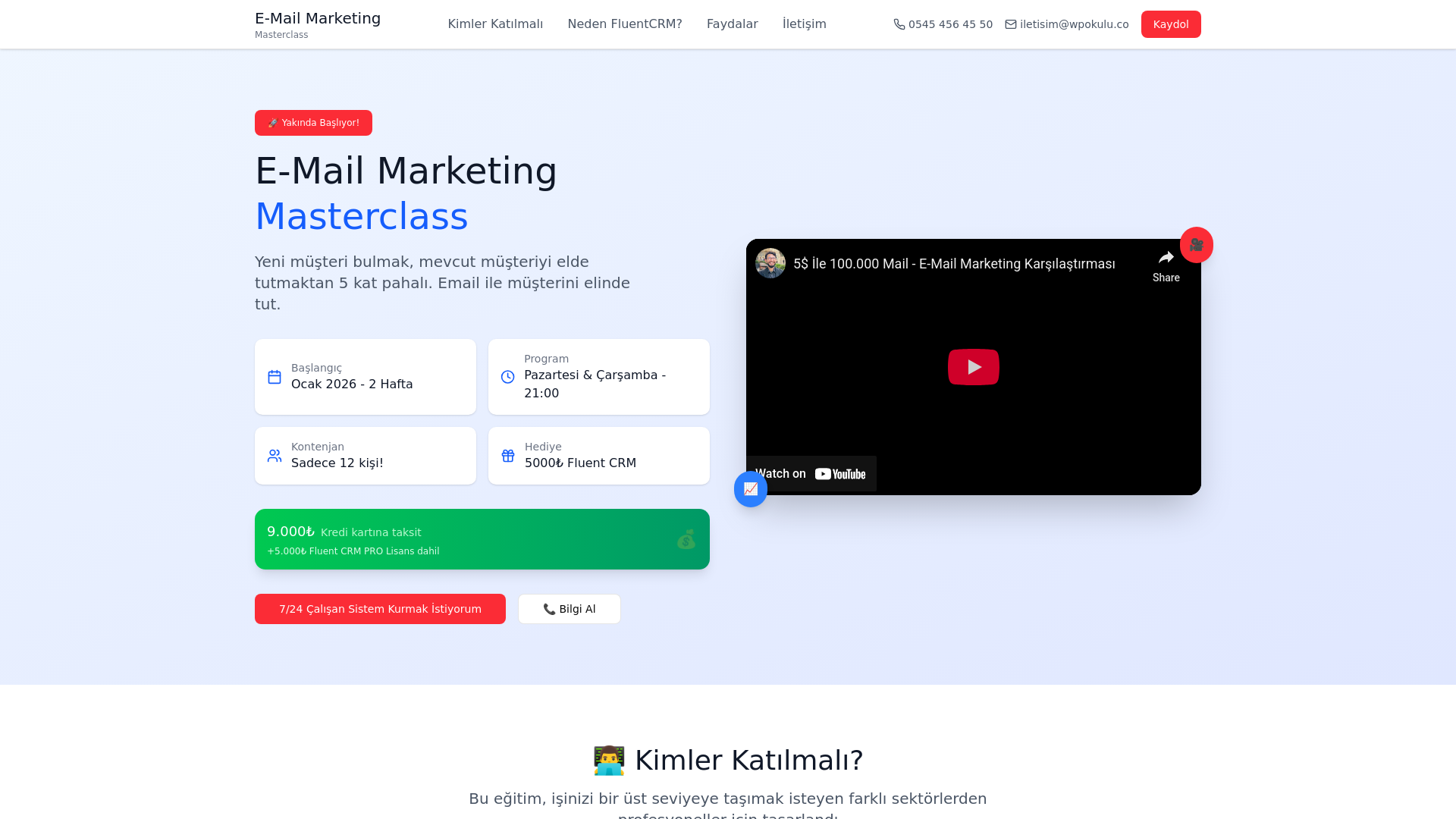Click the blue 'Masterclass' heading word

pos(362,216)
